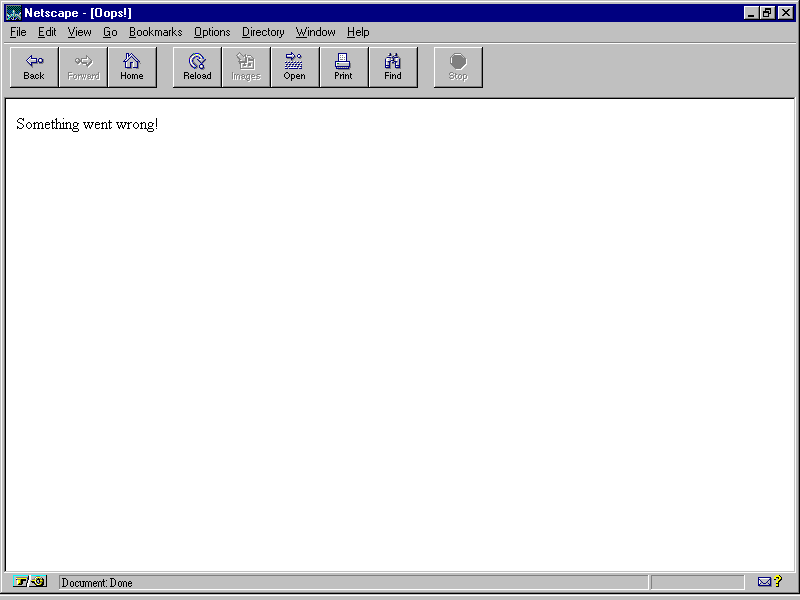
Task: Expand the View menu
Action: click(79, 32)
